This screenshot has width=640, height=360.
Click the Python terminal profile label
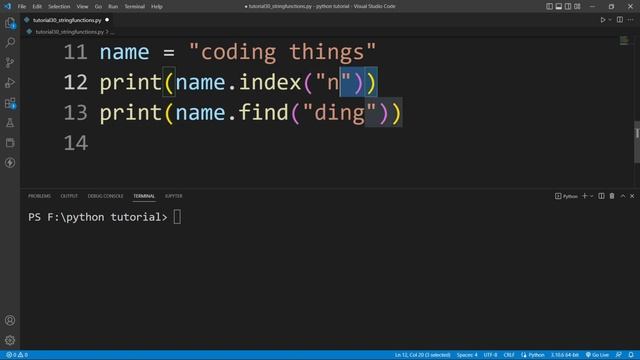click(x=566, y=196)
